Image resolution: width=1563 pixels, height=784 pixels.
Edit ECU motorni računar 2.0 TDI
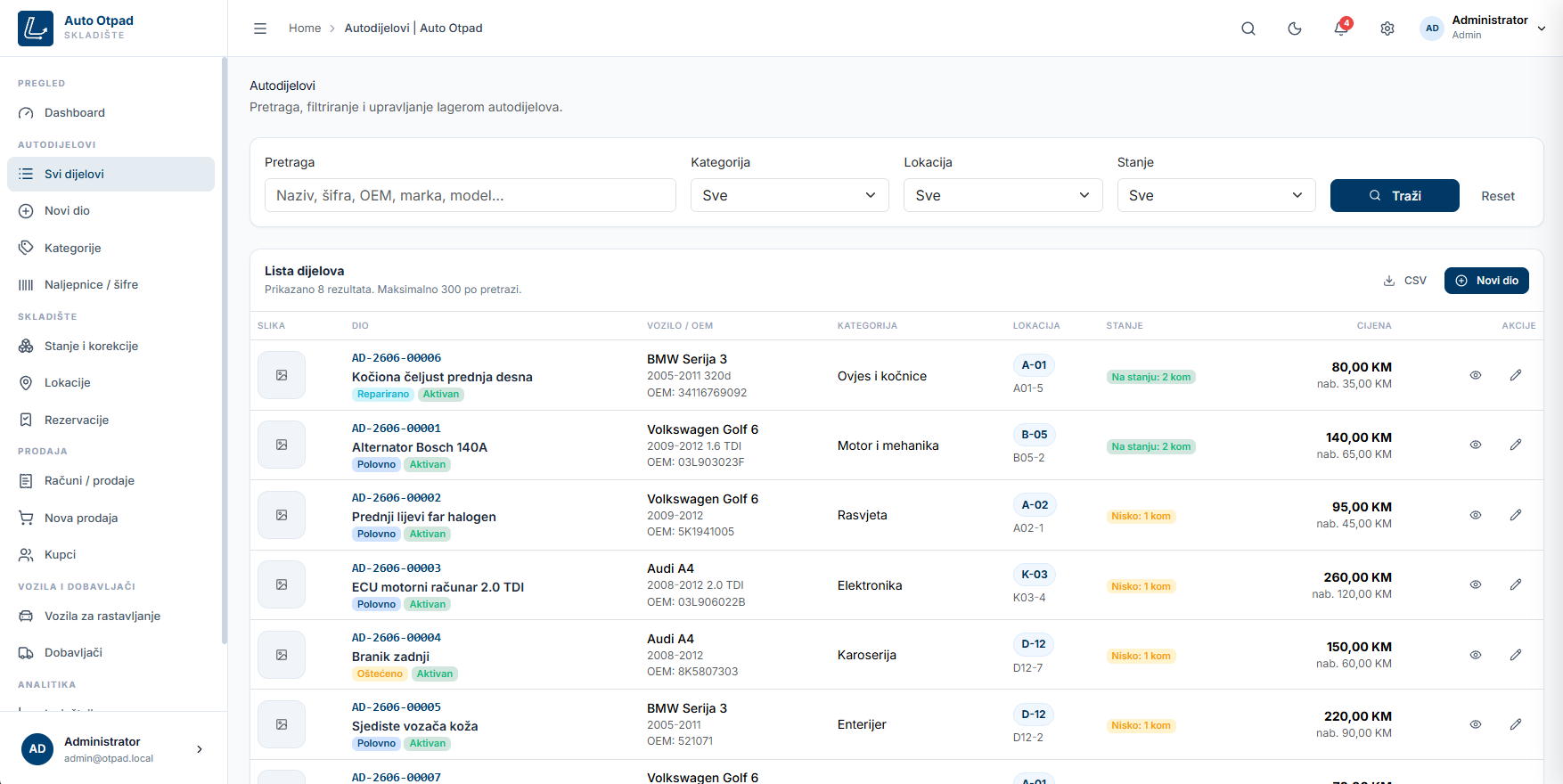click(x=1516, y=584)
